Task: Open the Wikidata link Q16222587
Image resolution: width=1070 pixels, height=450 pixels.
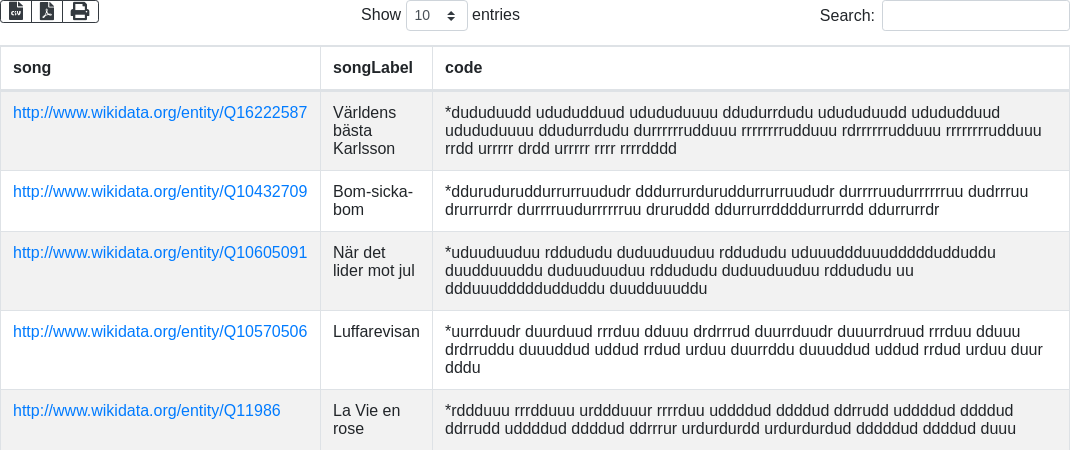Action: coord(160,113)
